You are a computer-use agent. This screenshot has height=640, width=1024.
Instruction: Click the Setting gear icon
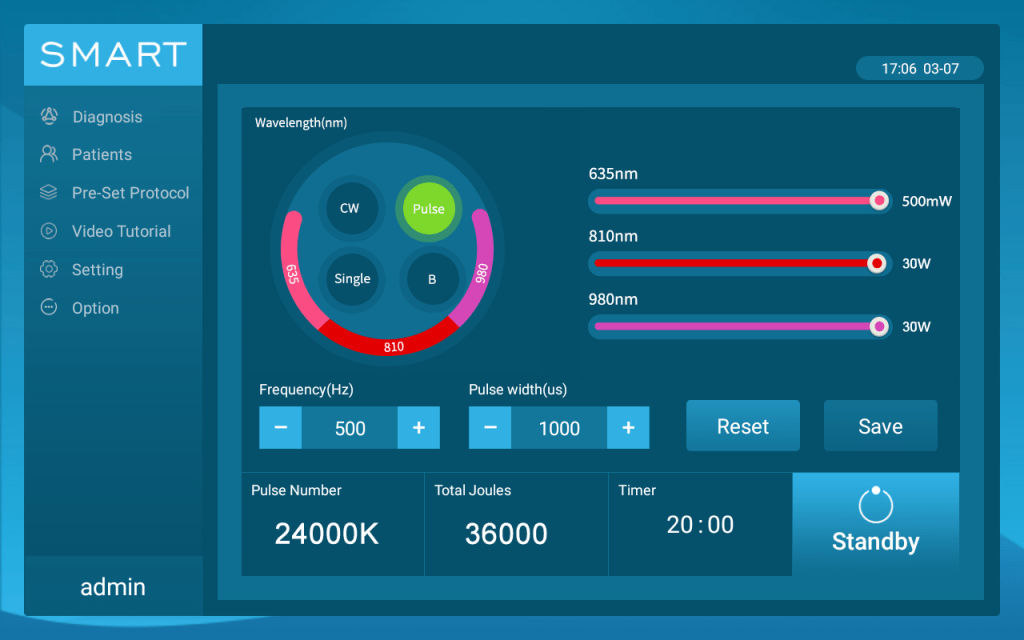[48, 269]
